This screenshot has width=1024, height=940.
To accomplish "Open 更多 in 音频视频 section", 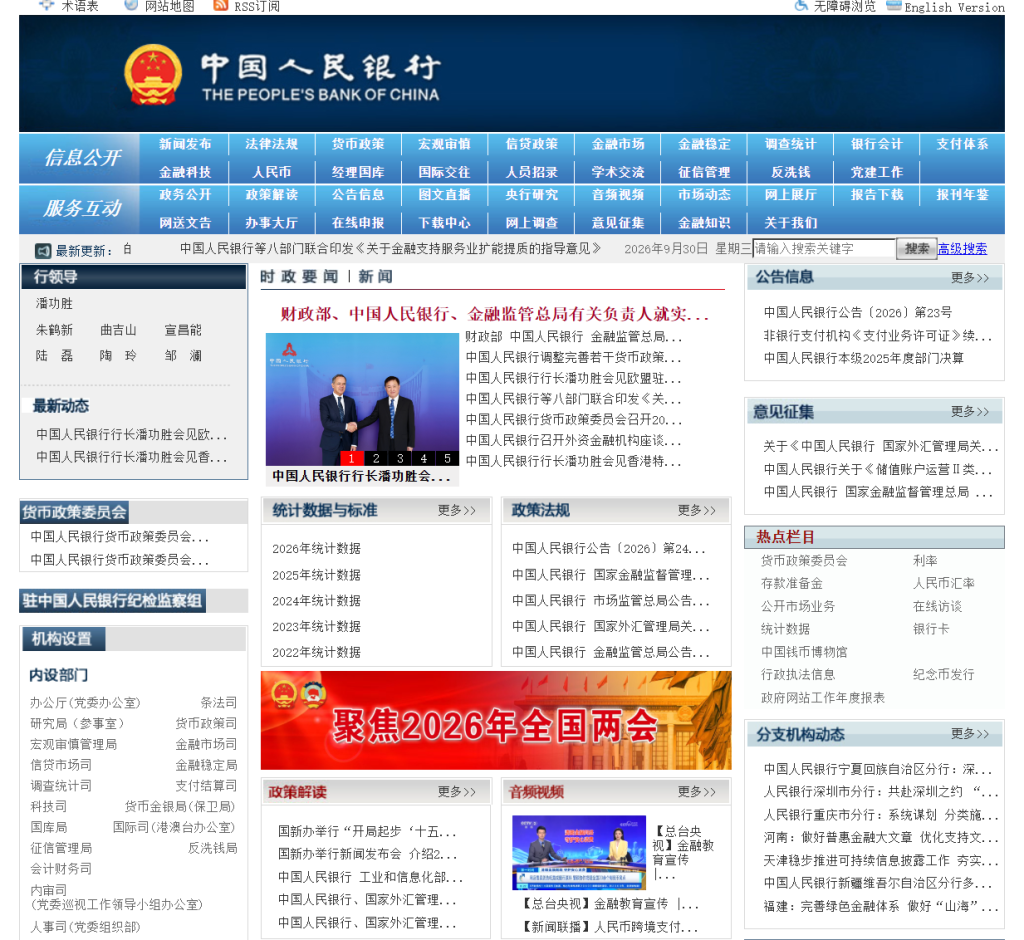I will click(696, 792).
